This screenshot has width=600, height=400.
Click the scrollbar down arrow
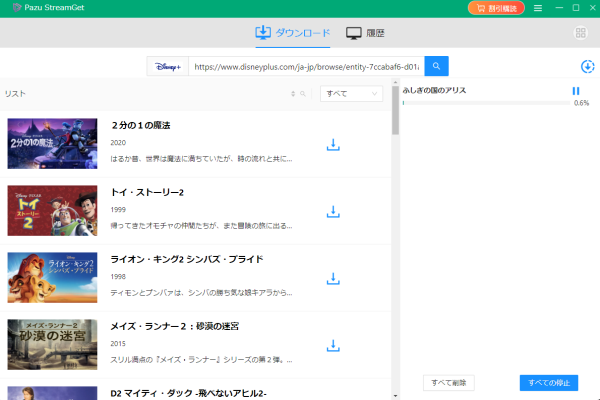coord(395,396)
